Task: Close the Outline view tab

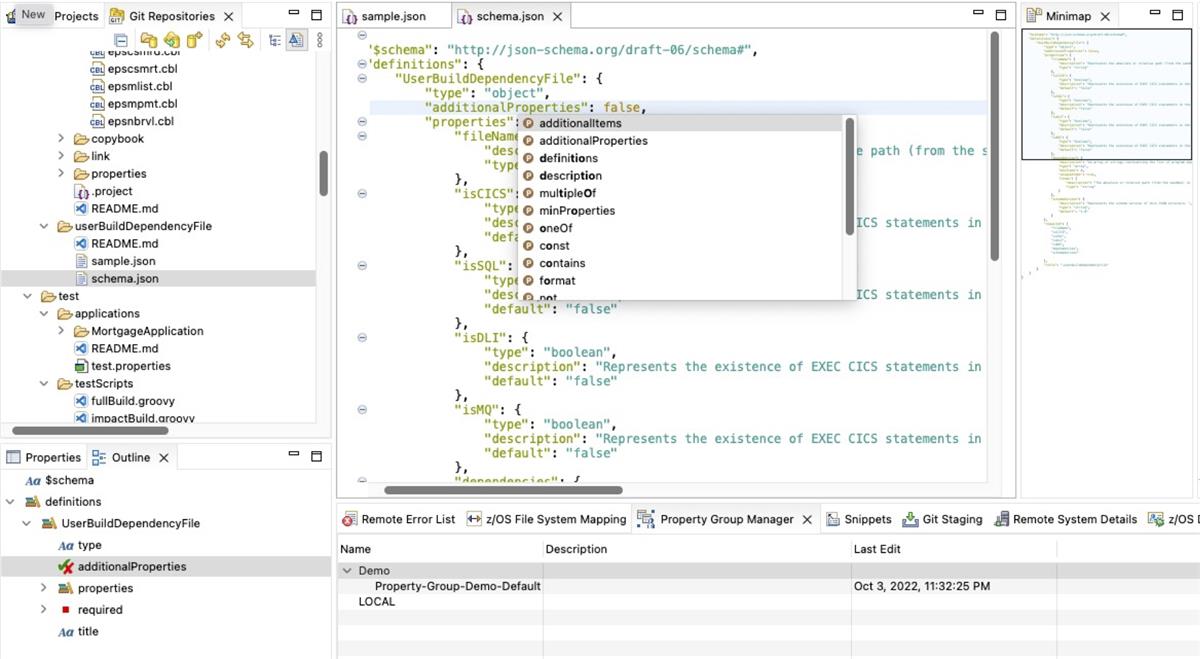Action: 164,457
